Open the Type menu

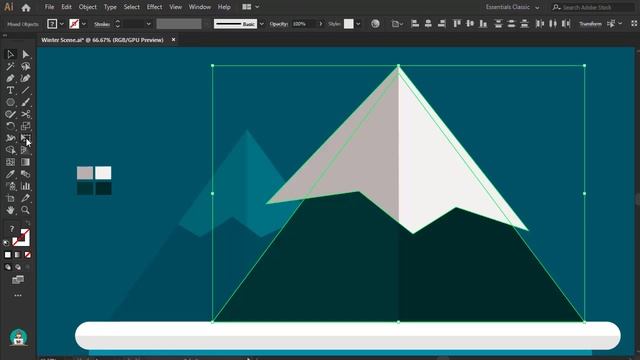(x=110, y=7)
